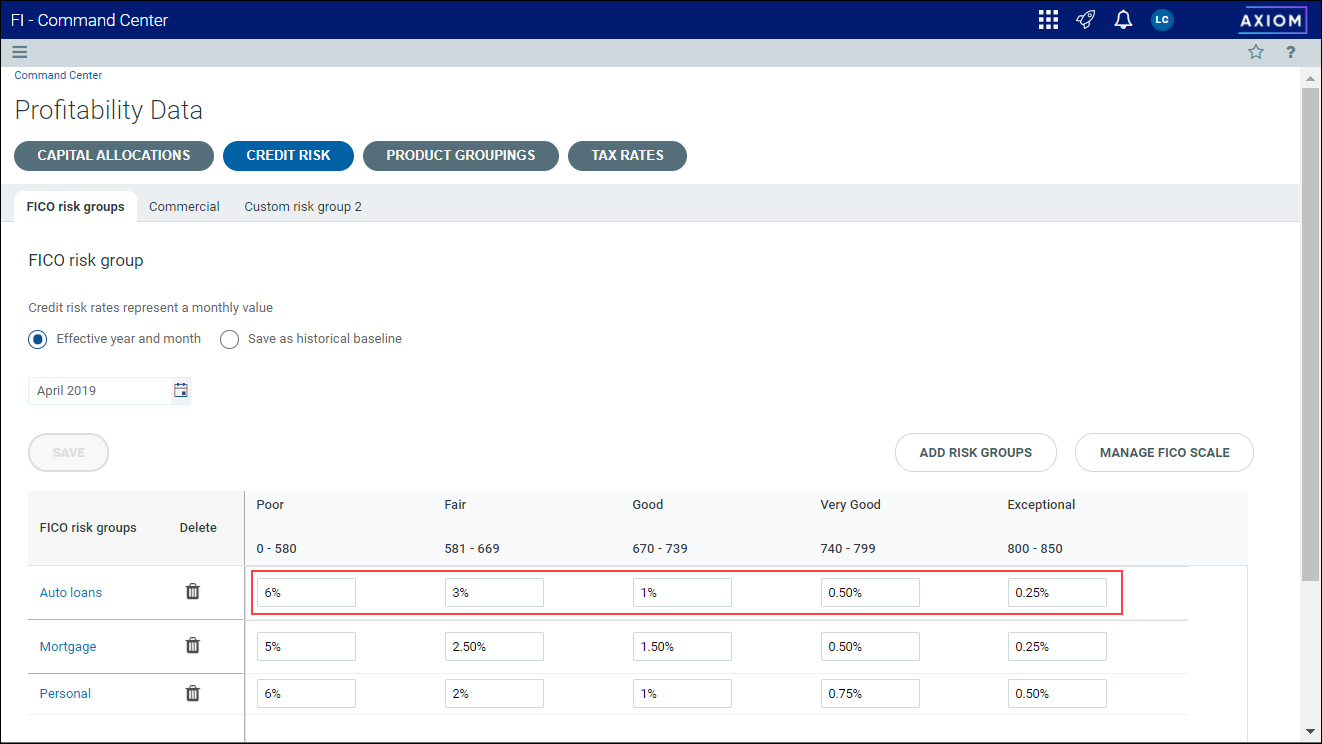Edit Personal Poor rate 6%
The width and height of the screenshot is (1322, 744).
(x=306, y=693)
